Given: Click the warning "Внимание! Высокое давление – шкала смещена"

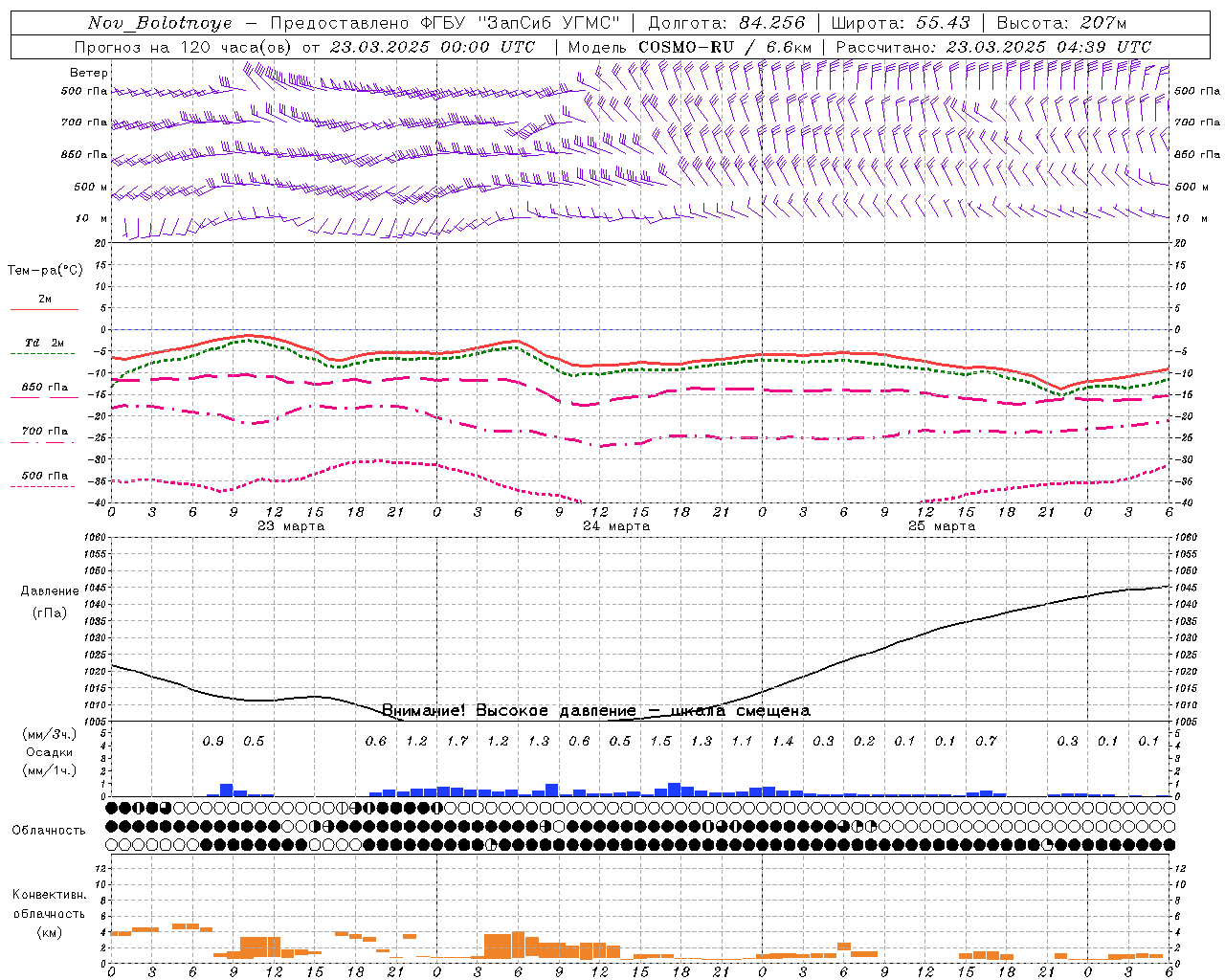Looking at the screenshot, I should [x=596, y=711].
